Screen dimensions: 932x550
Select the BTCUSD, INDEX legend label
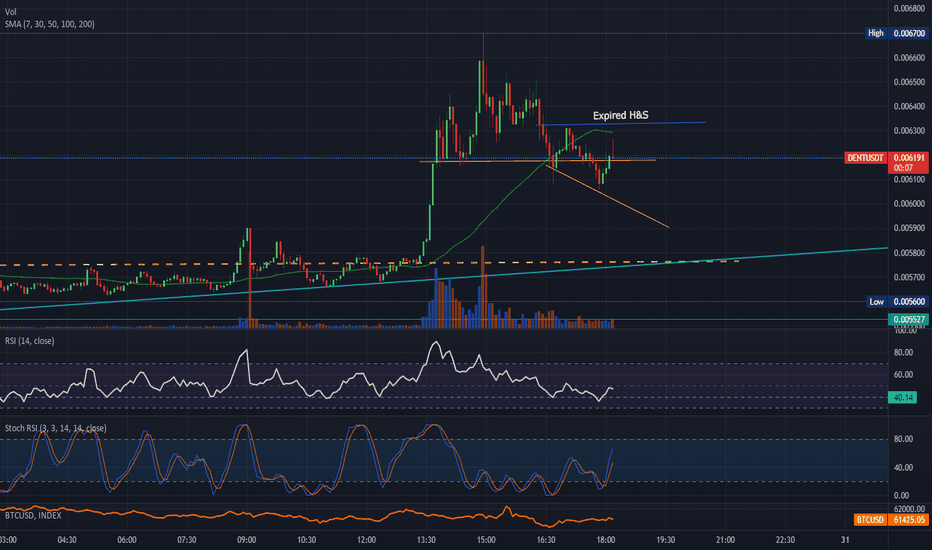tap(33, 516)
